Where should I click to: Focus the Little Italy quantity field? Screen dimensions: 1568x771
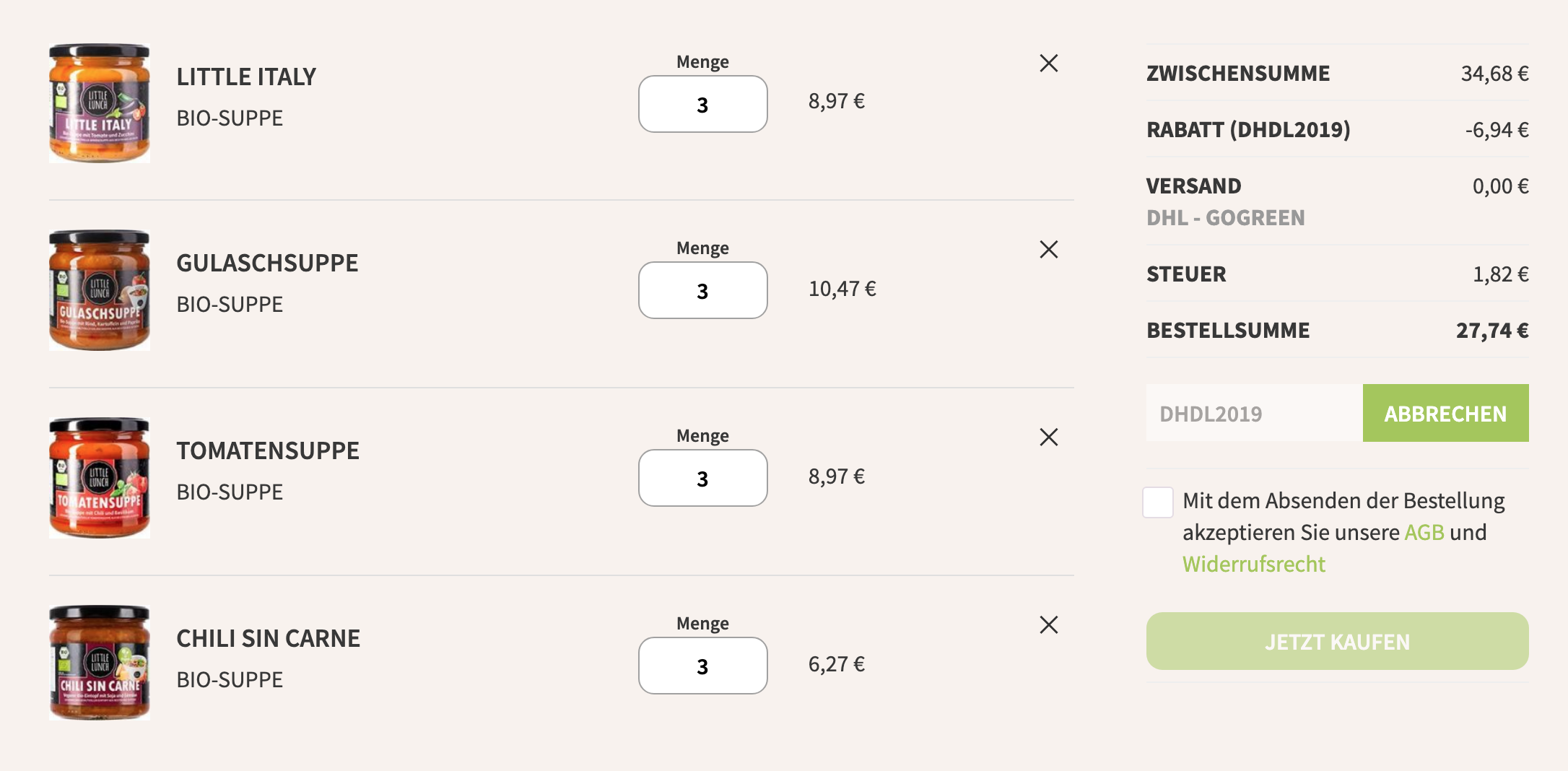(x=703, y=104)
